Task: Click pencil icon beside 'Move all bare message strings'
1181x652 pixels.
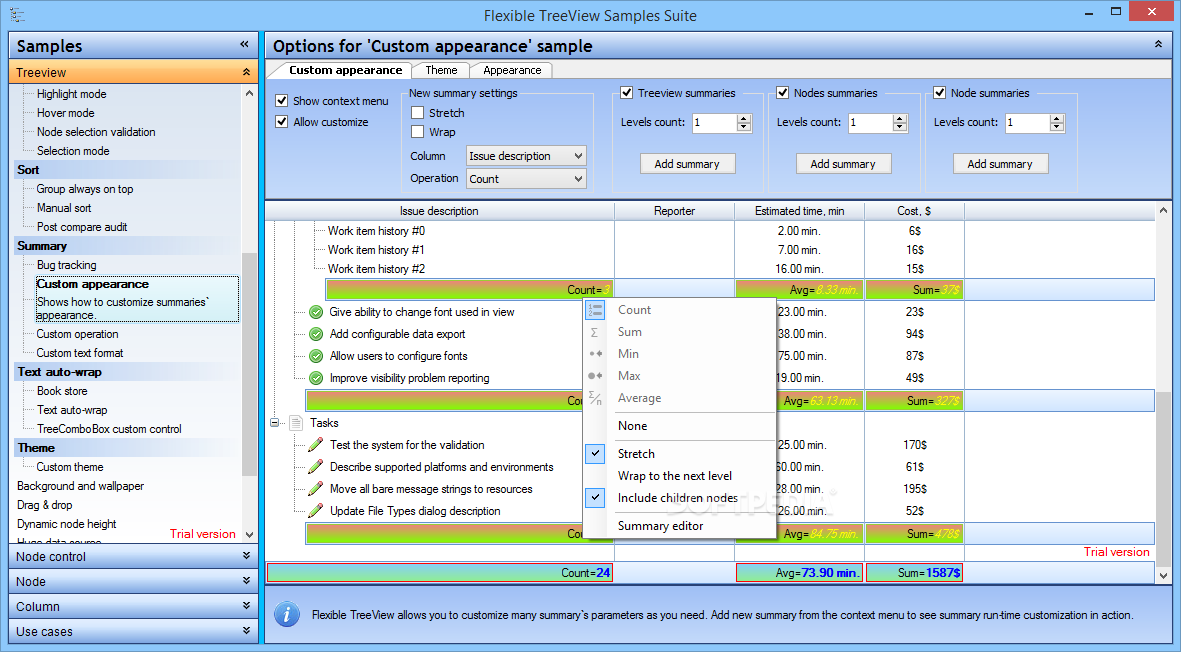Action: [x=316, y=489]
